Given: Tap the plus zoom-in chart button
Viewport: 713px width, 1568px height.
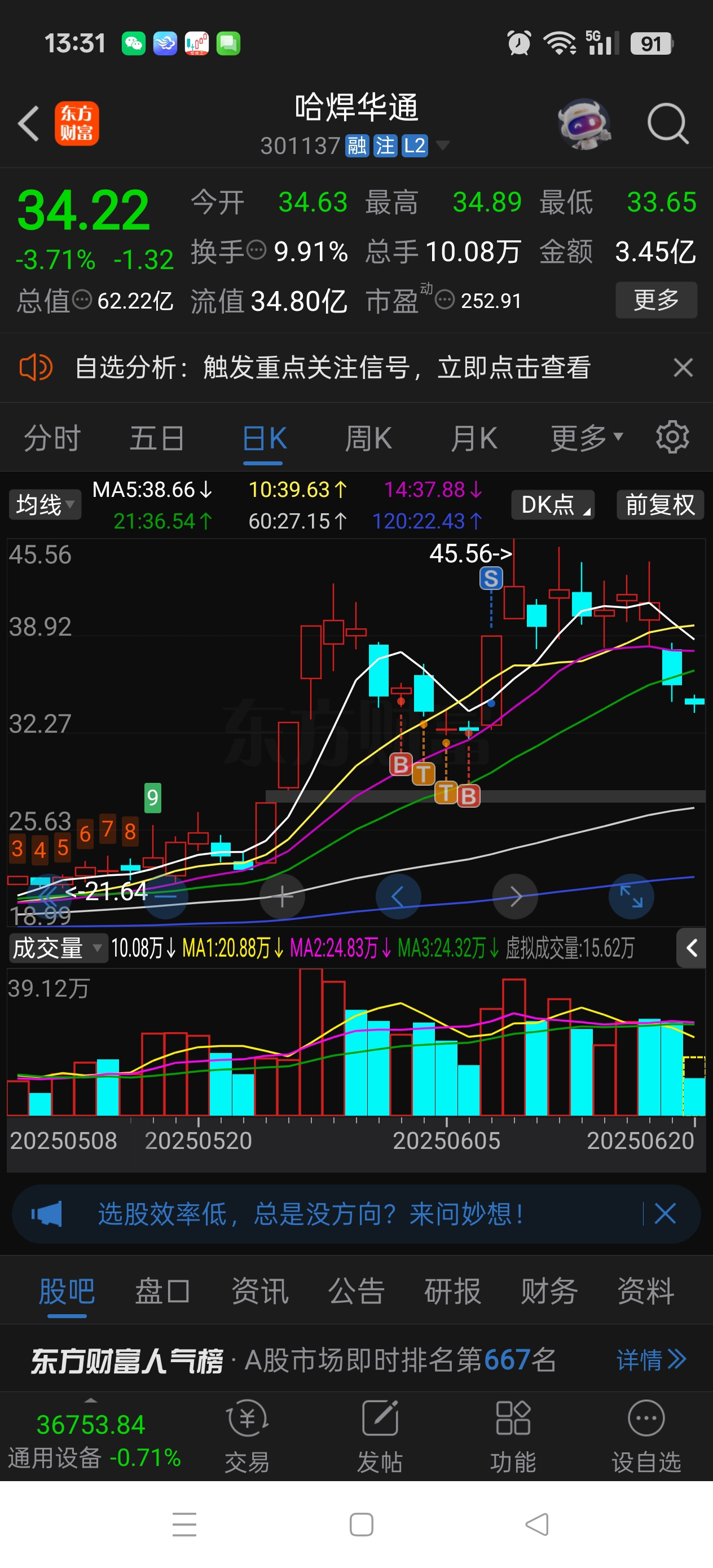Looking at the screenshot, I should coord(283,897).
